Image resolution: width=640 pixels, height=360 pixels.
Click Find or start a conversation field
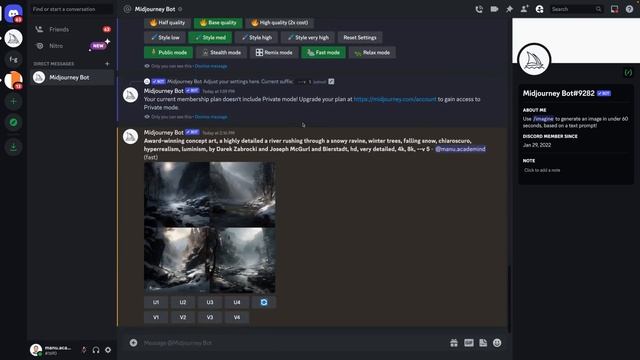pyautogui.click(x=72, y=9)
